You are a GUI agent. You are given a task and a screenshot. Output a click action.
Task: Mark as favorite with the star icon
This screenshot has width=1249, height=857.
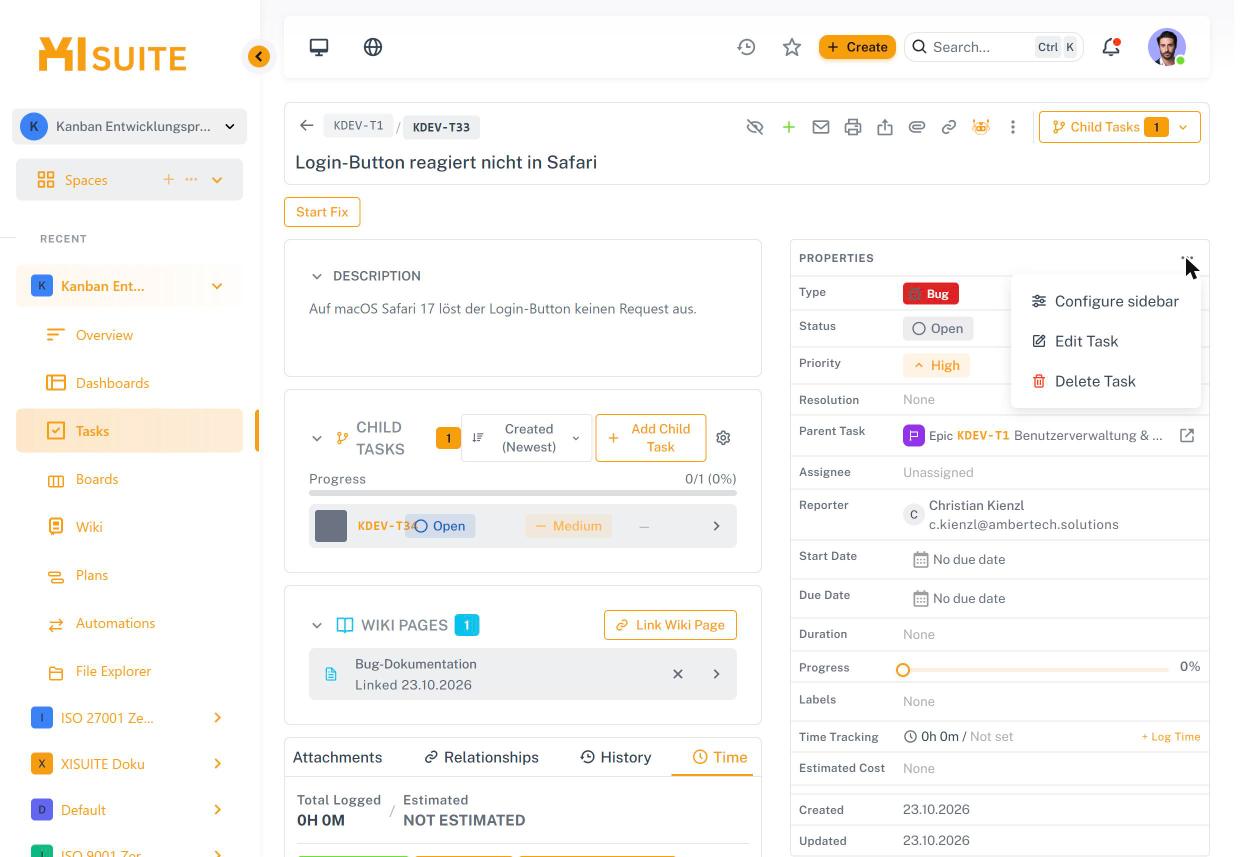pos(792,47)
